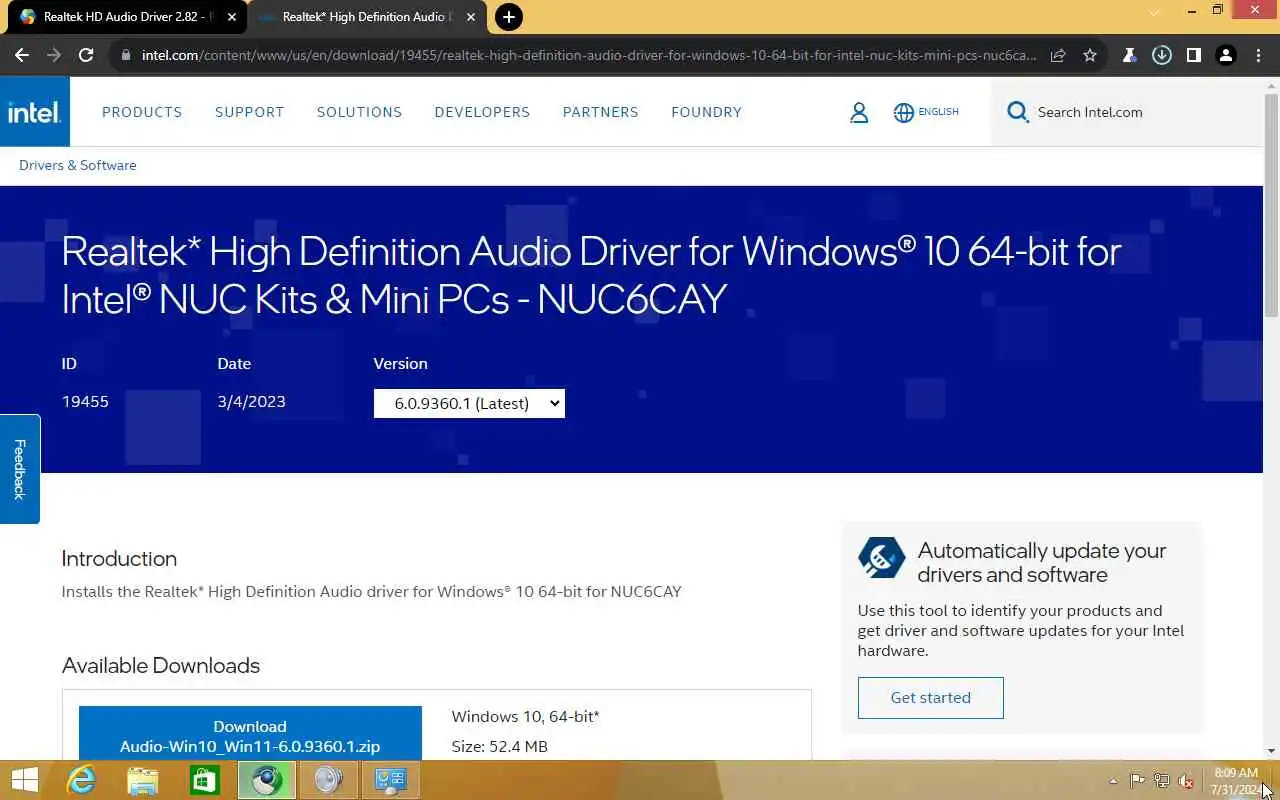Click the 'Automatically update your drivers and software' heading
This screenshot has height=800, width=1280.
coord(1042,562)
